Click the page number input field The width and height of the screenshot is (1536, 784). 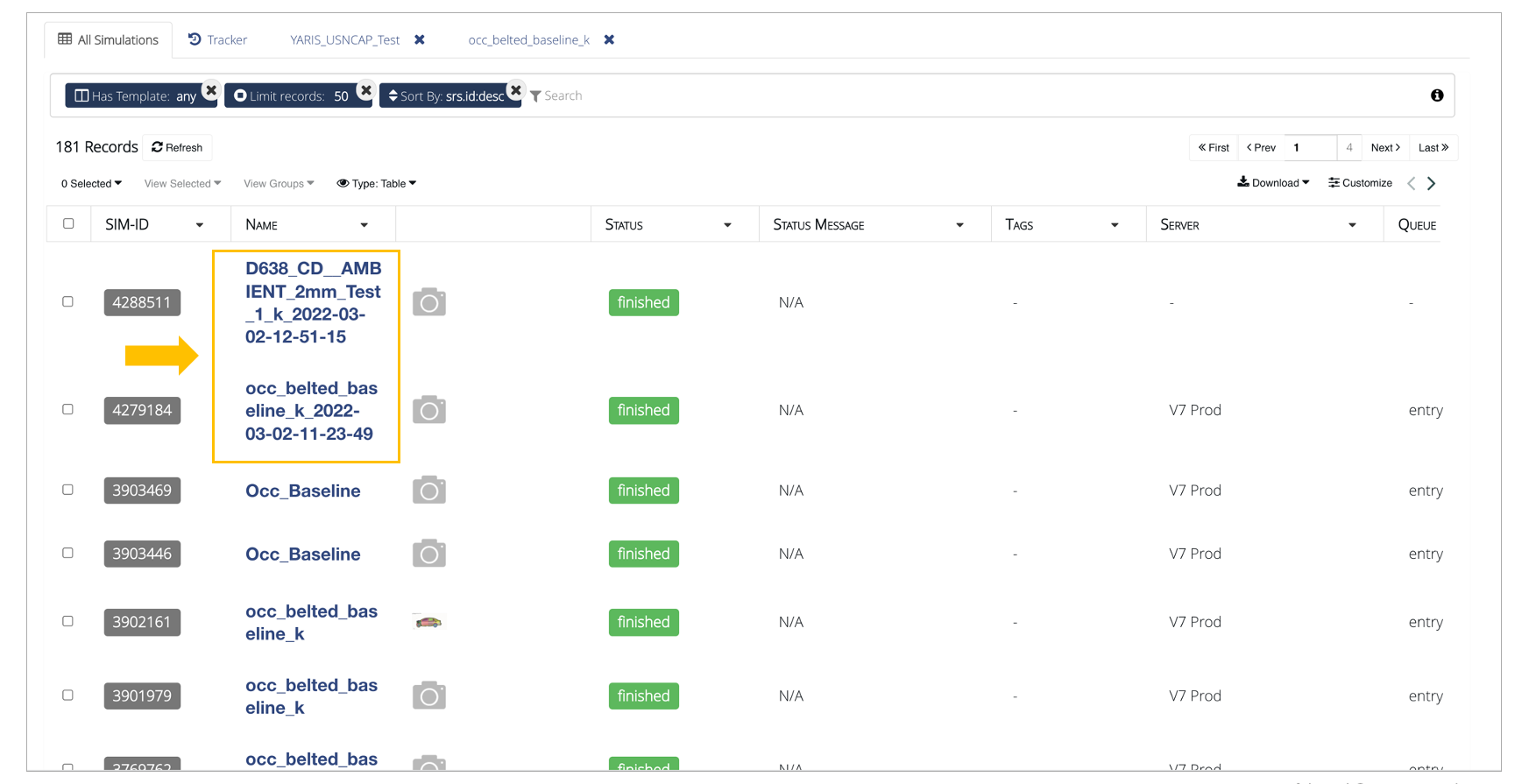pos(1310,147)
